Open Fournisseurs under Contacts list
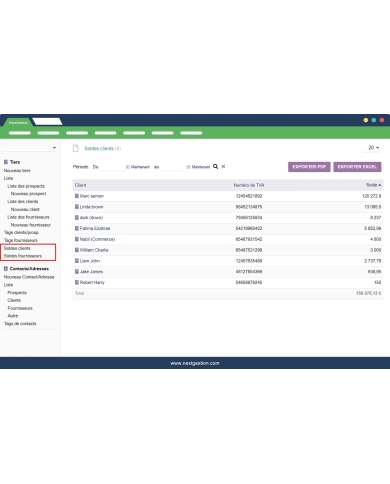Screen dimensions: 390x484 (20, 308)
